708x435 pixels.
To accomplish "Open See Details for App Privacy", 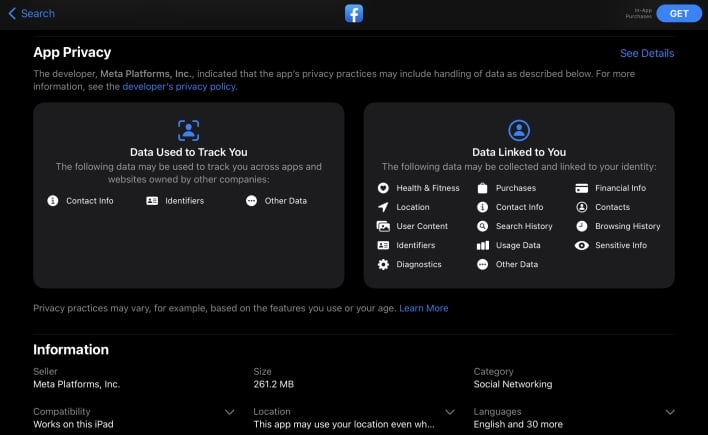I will [647, 53].
